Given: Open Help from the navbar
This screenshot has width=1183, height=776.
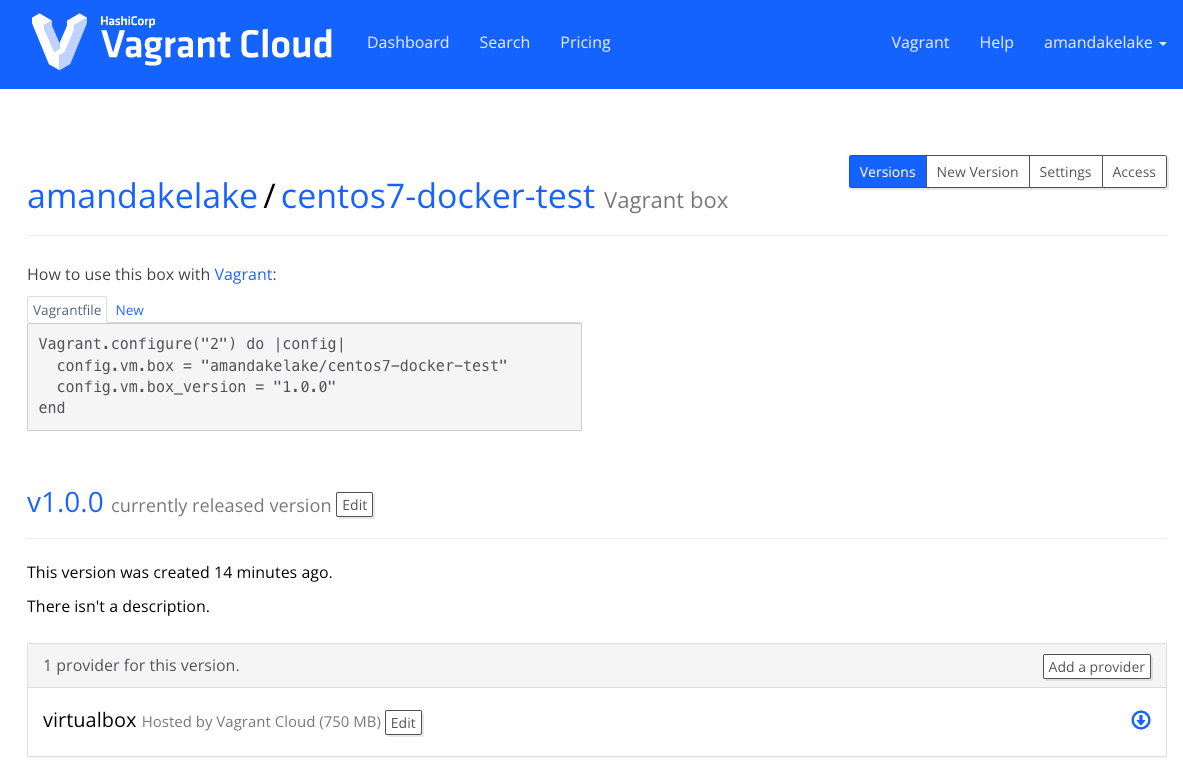Looking at the screenshot, I should 996,43.
